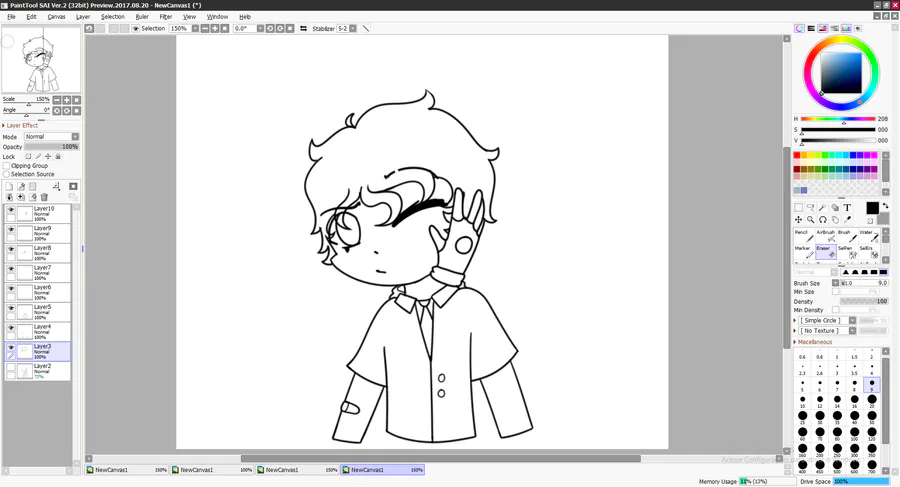Image resolution: width=900 pixels, height=487 pixels.
Task: Switch to first NewCanvas1 tab
Action: tap(127, 470)
